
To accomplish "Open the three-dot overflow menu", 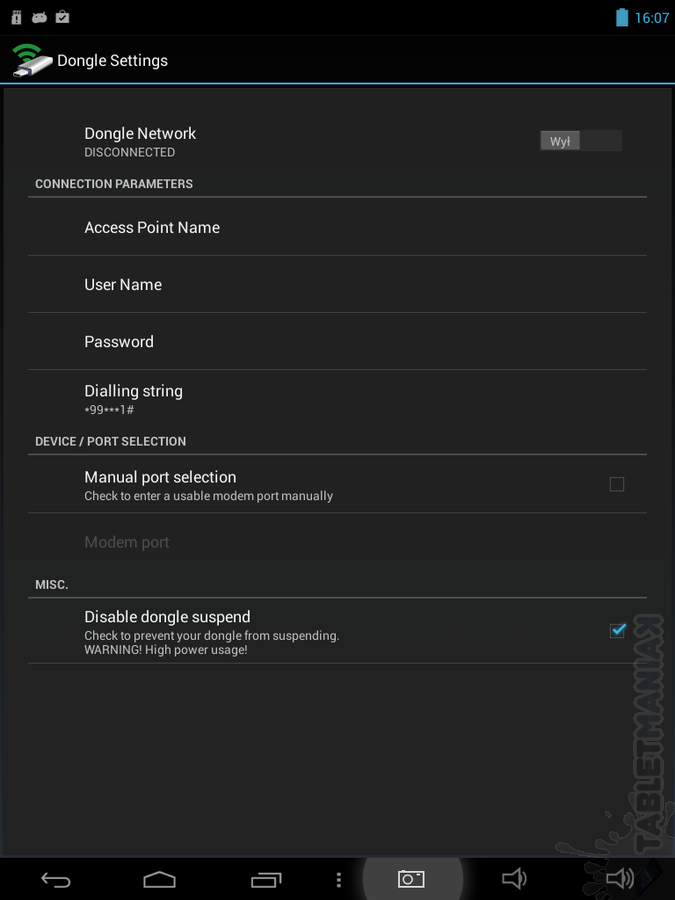I will click(339, 879).
